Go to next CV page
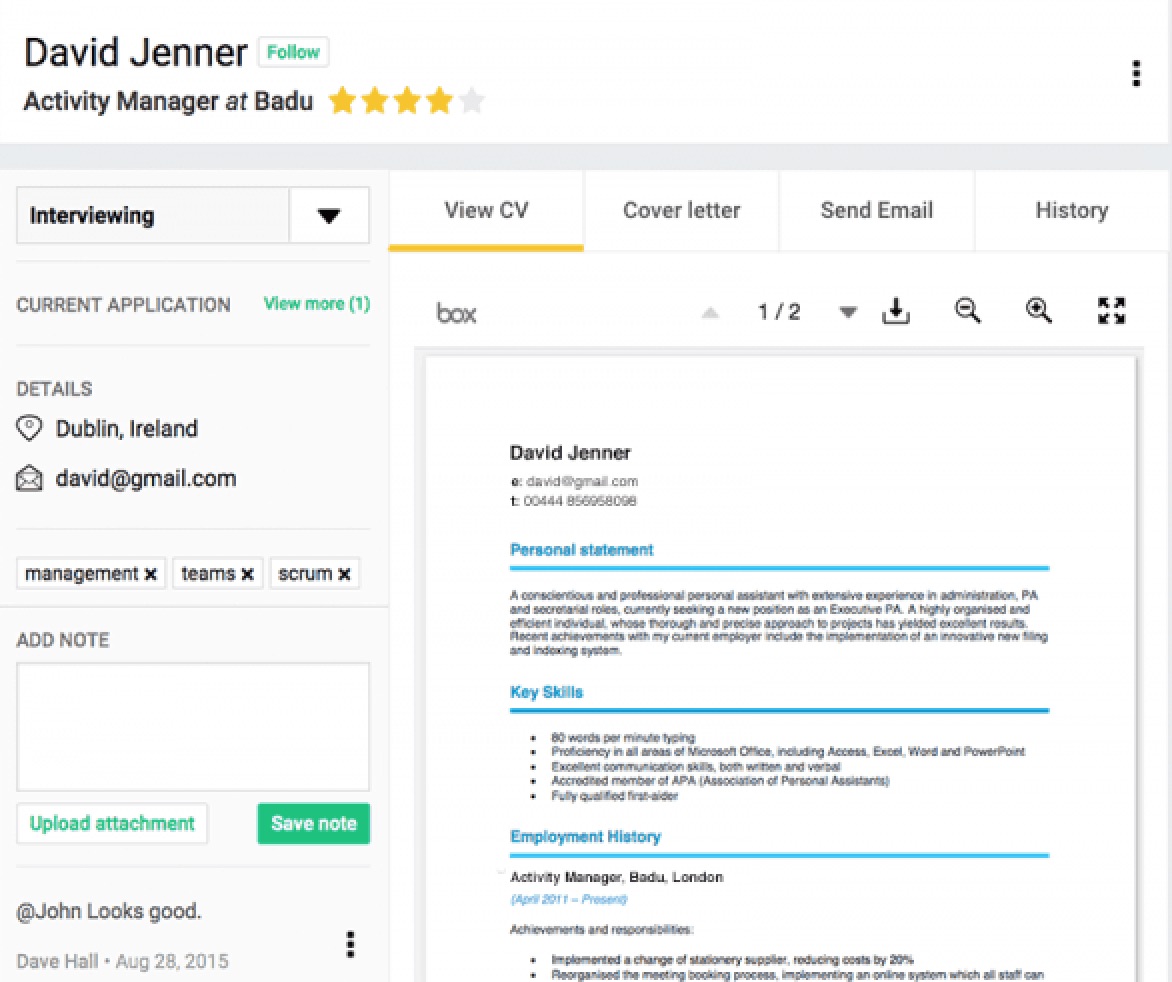The width and height of the screenshot is (1172, 982). [848, 313]
